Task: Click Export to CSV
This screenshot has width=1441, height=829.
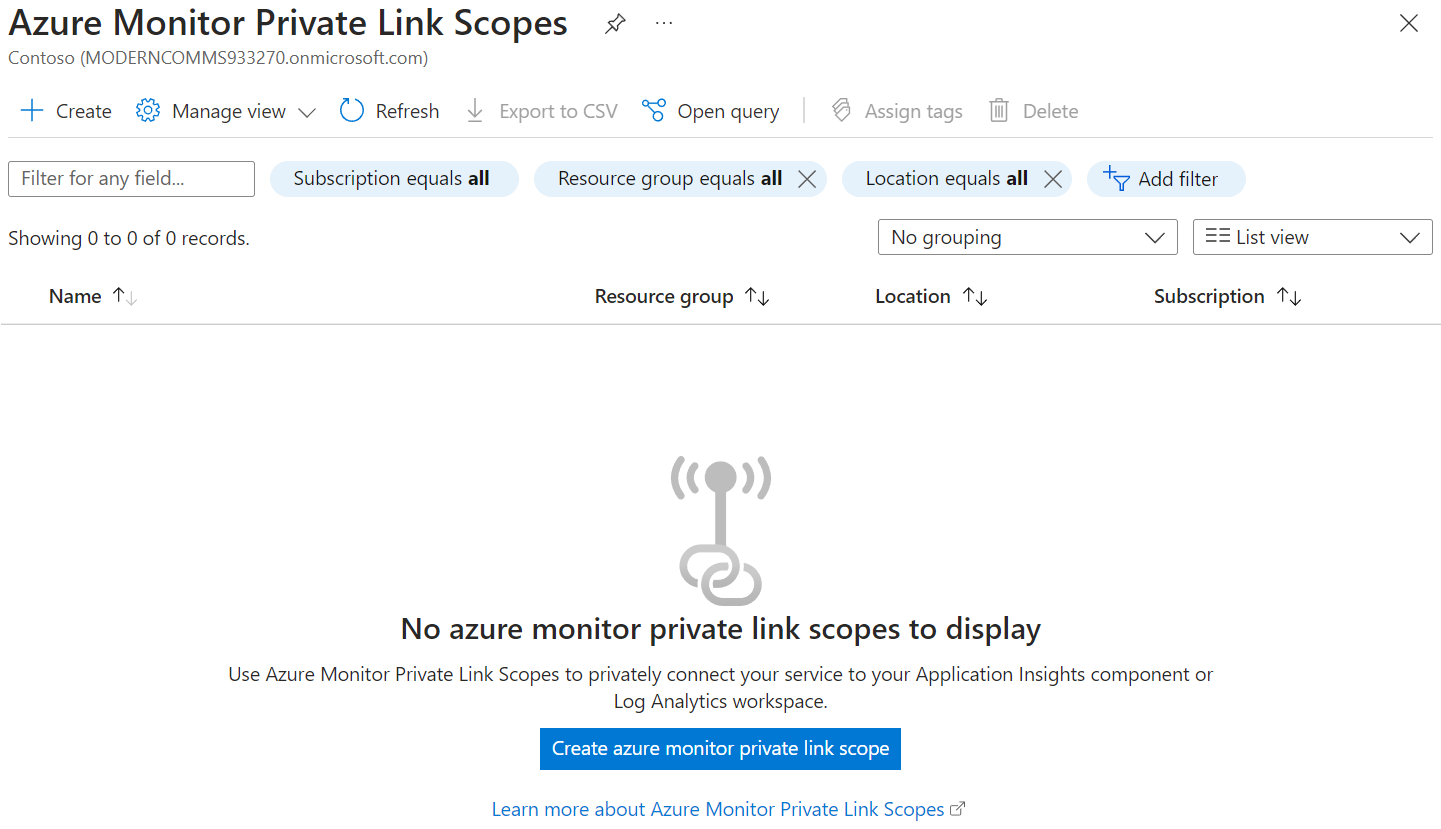Action: pyautogui.click(x=542, y=111)
